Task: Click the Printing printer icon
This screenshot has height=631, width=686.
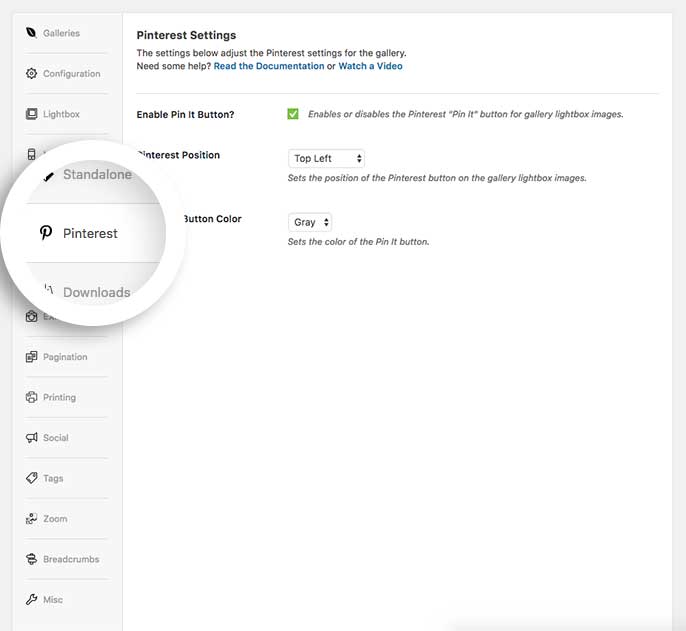Action: pos(31,397)
